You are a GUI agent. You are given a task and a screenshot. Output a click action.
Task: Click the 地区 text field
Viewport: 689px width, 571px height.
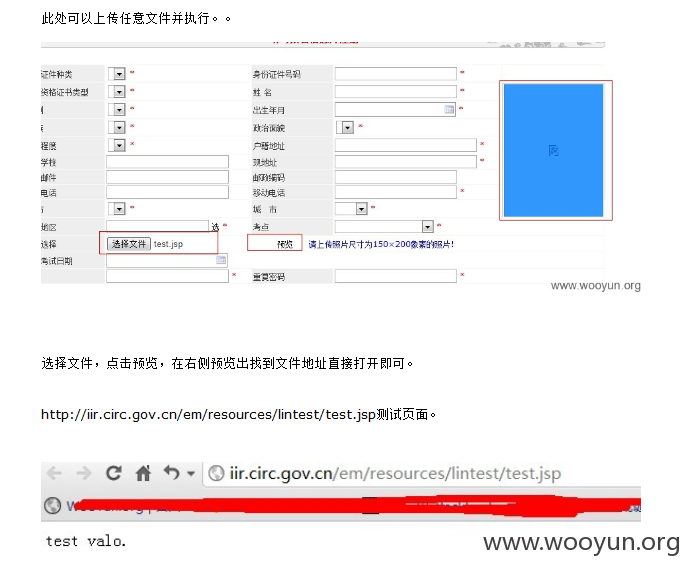pos(157,226)
